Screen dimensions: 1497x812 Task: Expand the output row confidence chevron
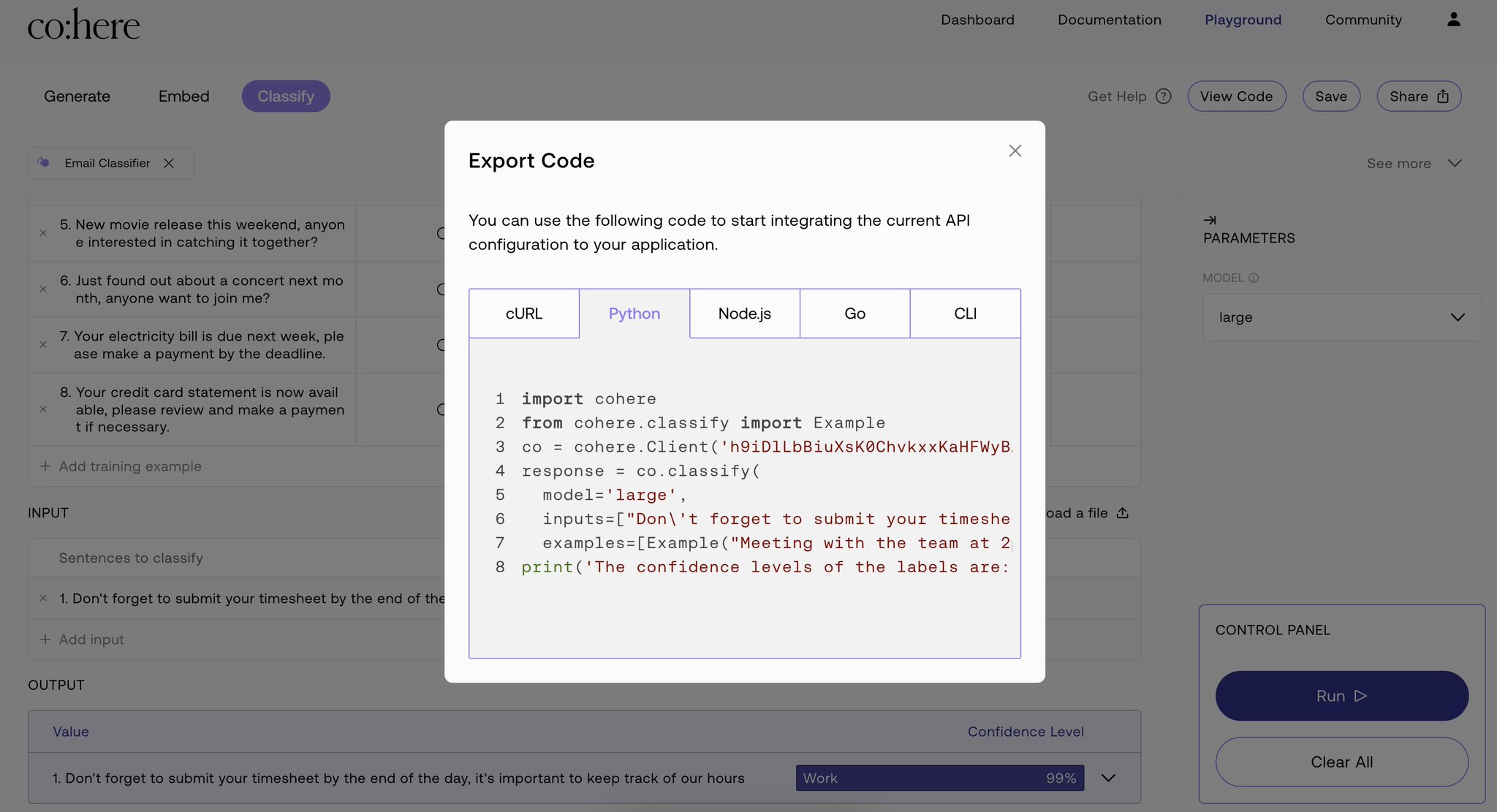click(1108, 778)
